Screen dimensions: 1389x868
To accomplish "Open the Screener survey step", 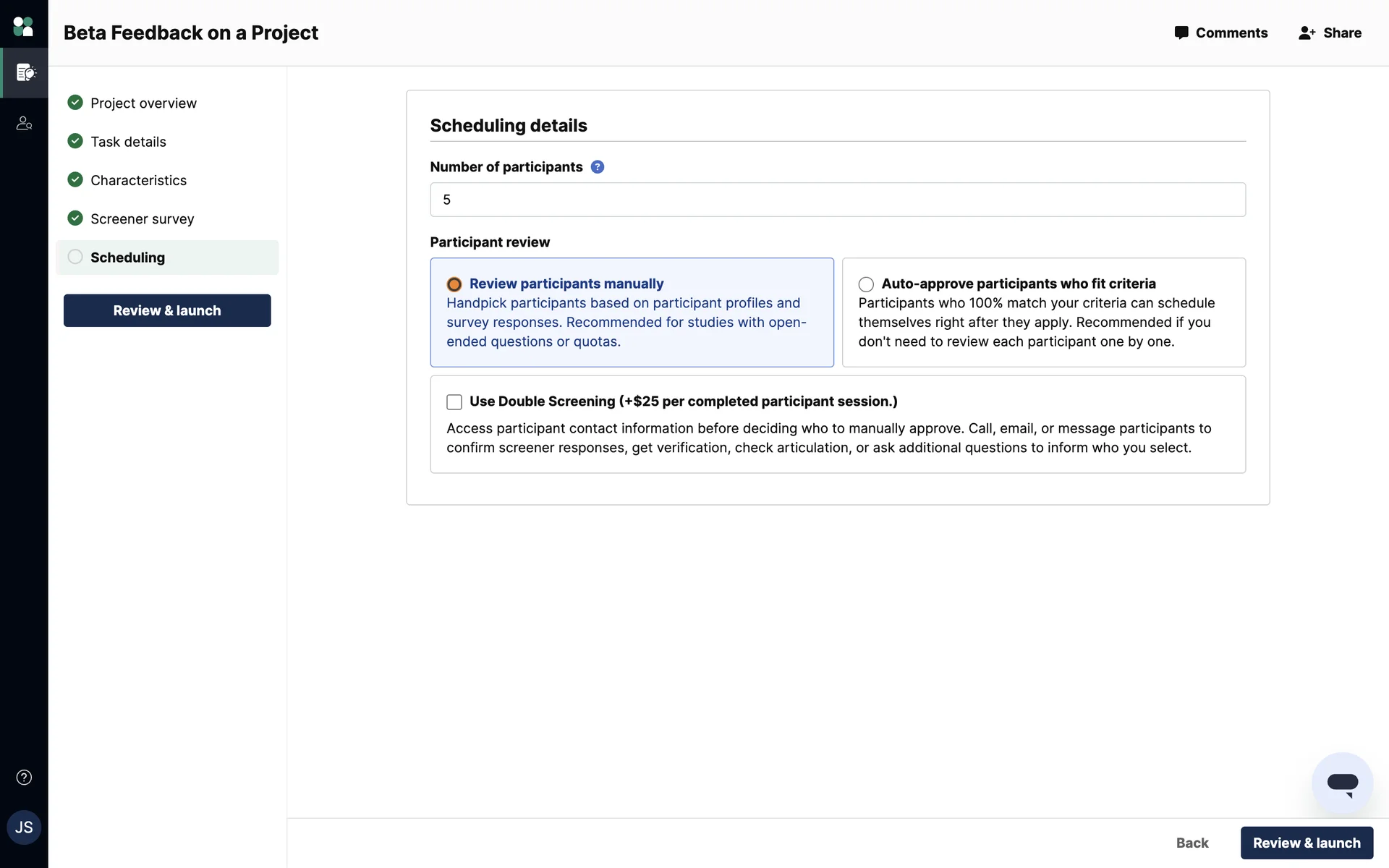I will click(142, 218).
